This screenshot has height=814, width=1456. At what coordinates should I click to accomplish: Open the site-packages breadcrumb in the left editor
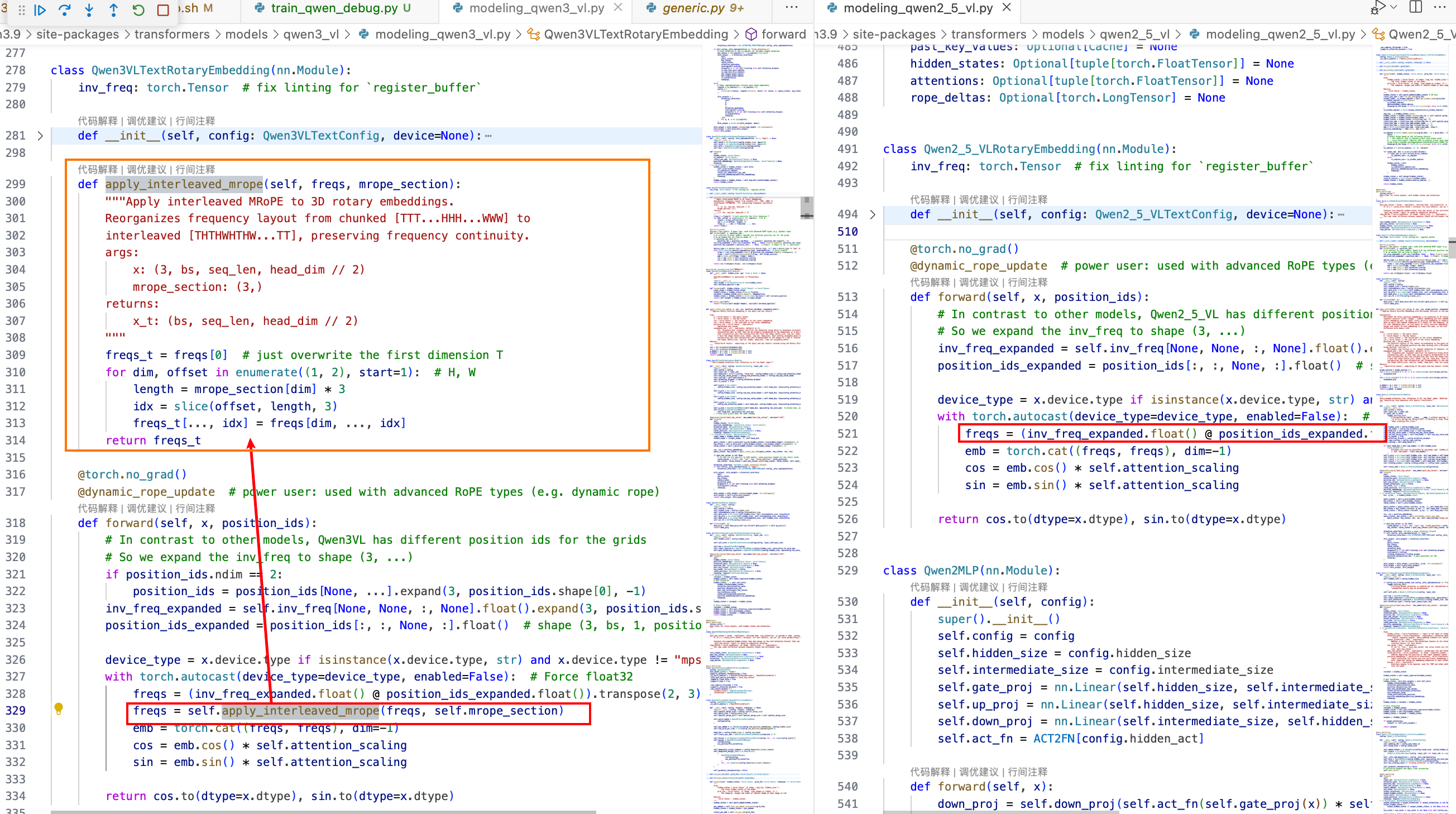point(78,34)
